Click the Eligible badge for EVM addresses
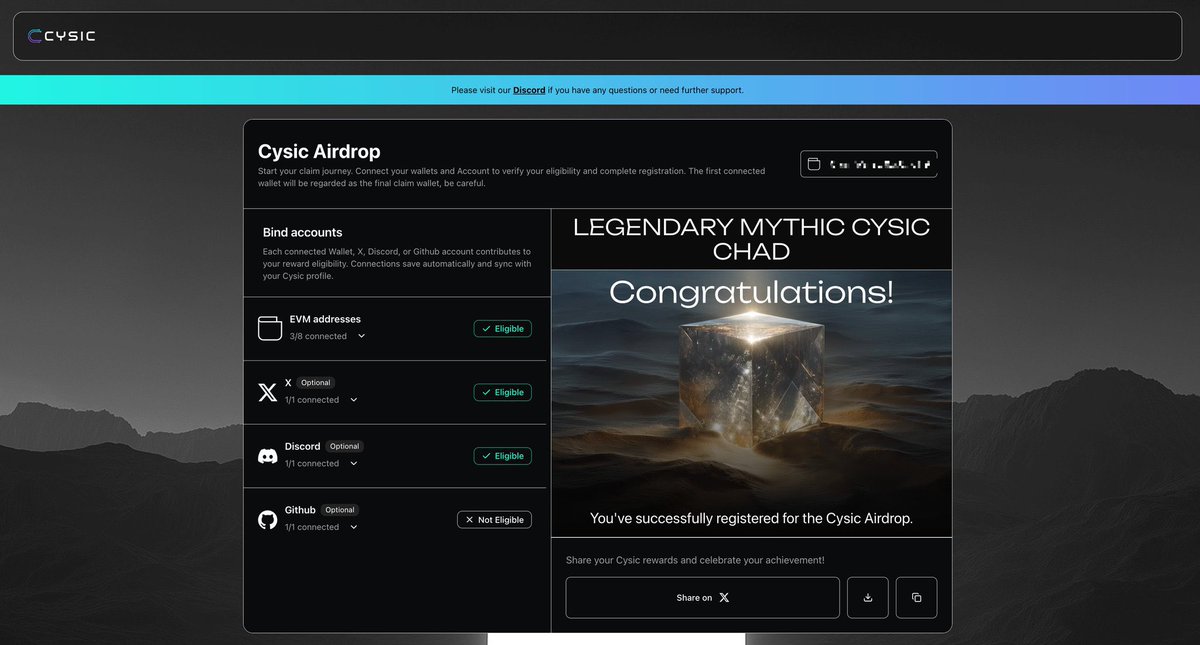Screen dimensions: 1200x645 (x=502, y=328)
